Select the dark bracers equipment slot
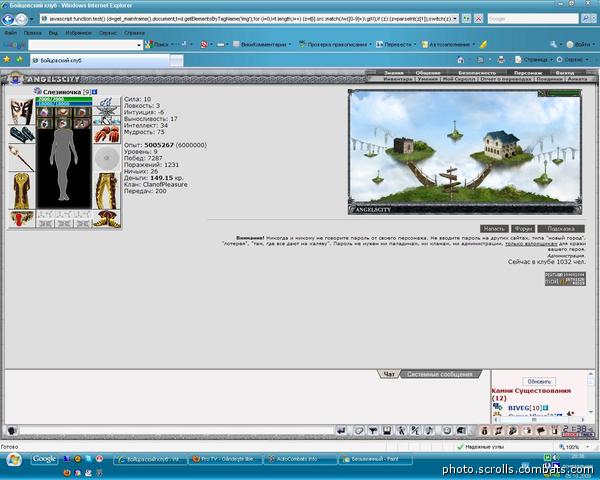Screen dimensions: 600x480 pyautogui.click(x=22, y=134)
